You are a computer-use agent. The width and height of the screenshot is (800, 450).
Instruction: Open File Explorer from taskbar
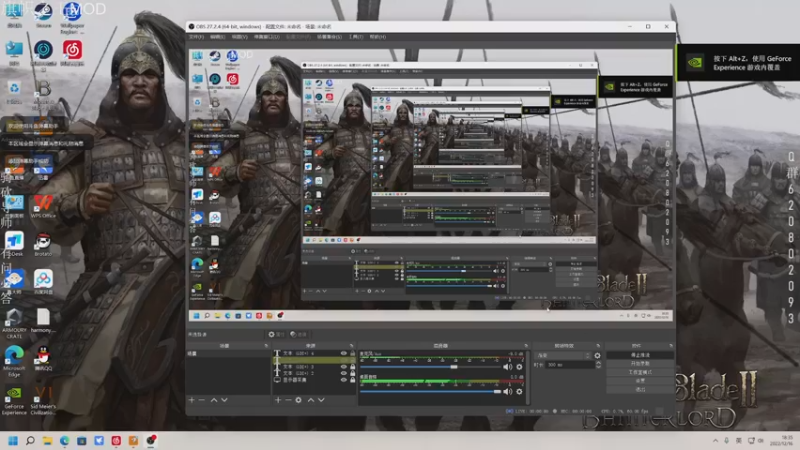pos(47,440)
